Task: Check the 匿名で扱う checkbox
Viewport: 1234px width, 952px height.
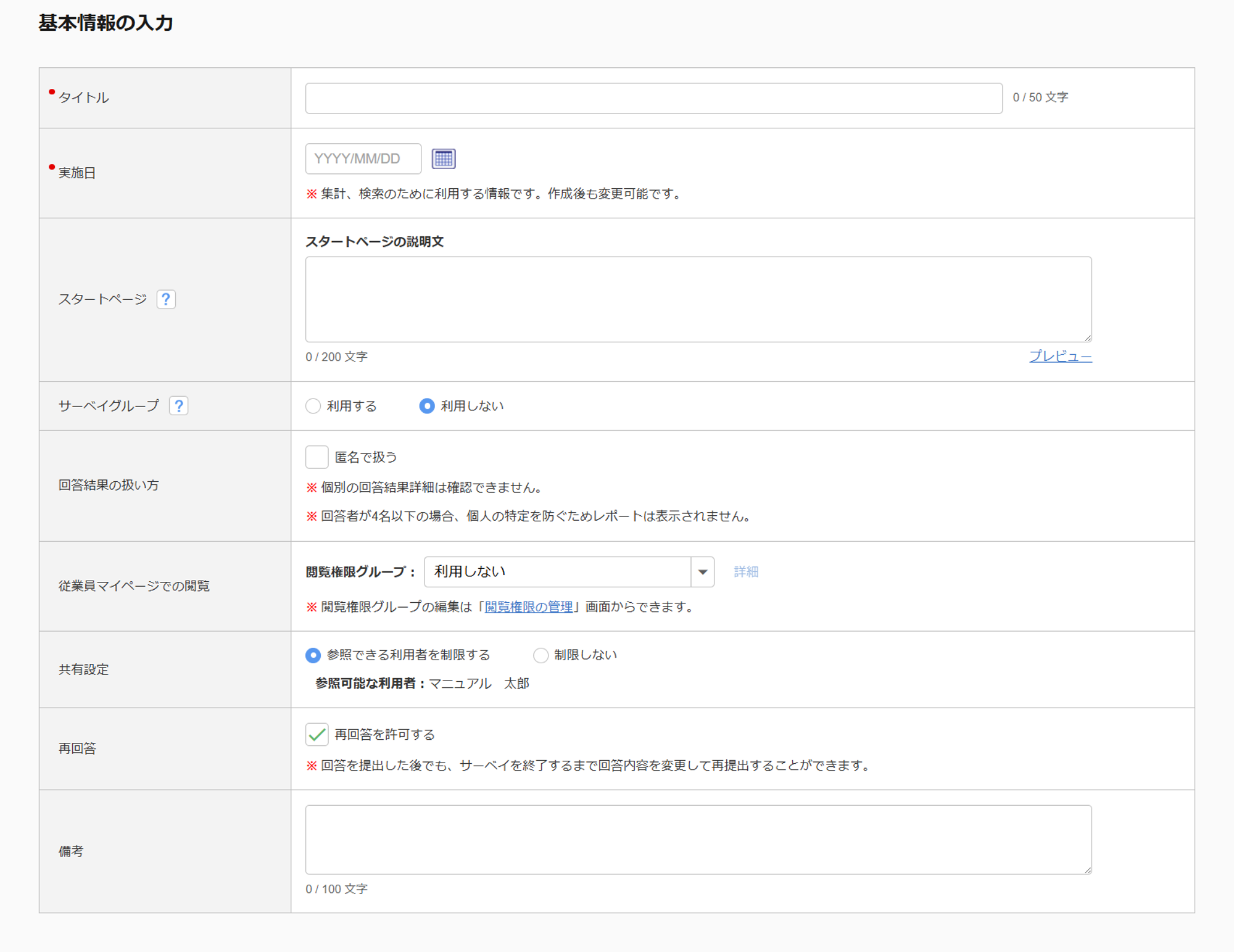Action: [x=317, y=457]
